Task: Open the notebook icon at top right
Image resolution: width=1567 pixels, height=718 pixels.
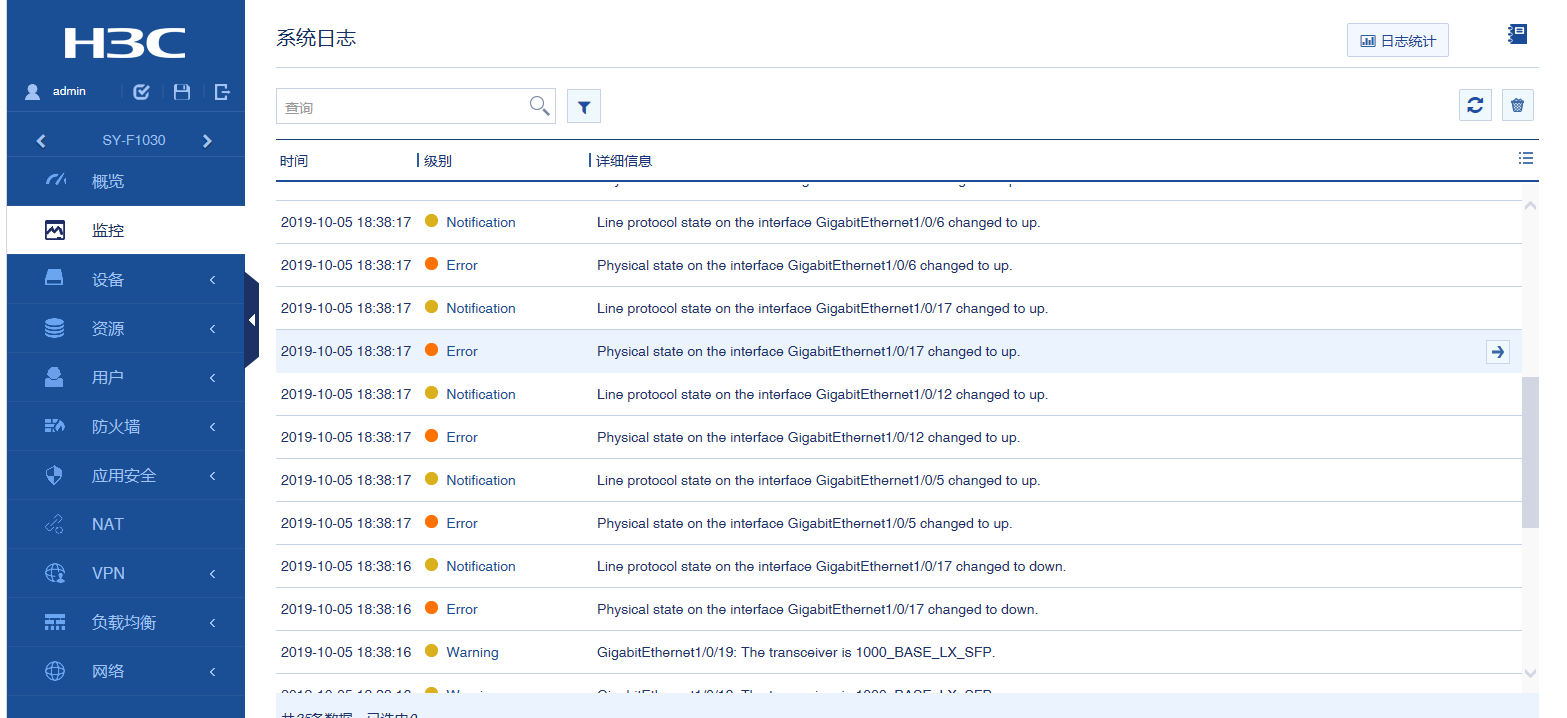Action: pyautogui.click(x=1517, y=35)
